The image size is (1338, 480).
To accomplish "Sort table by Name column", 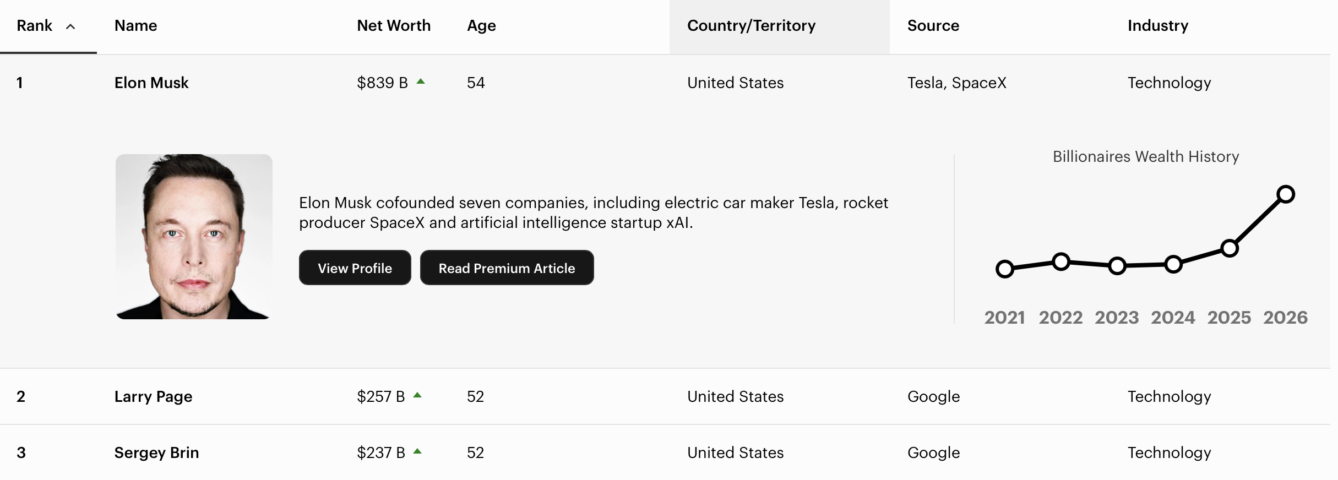I will (136, 26).
